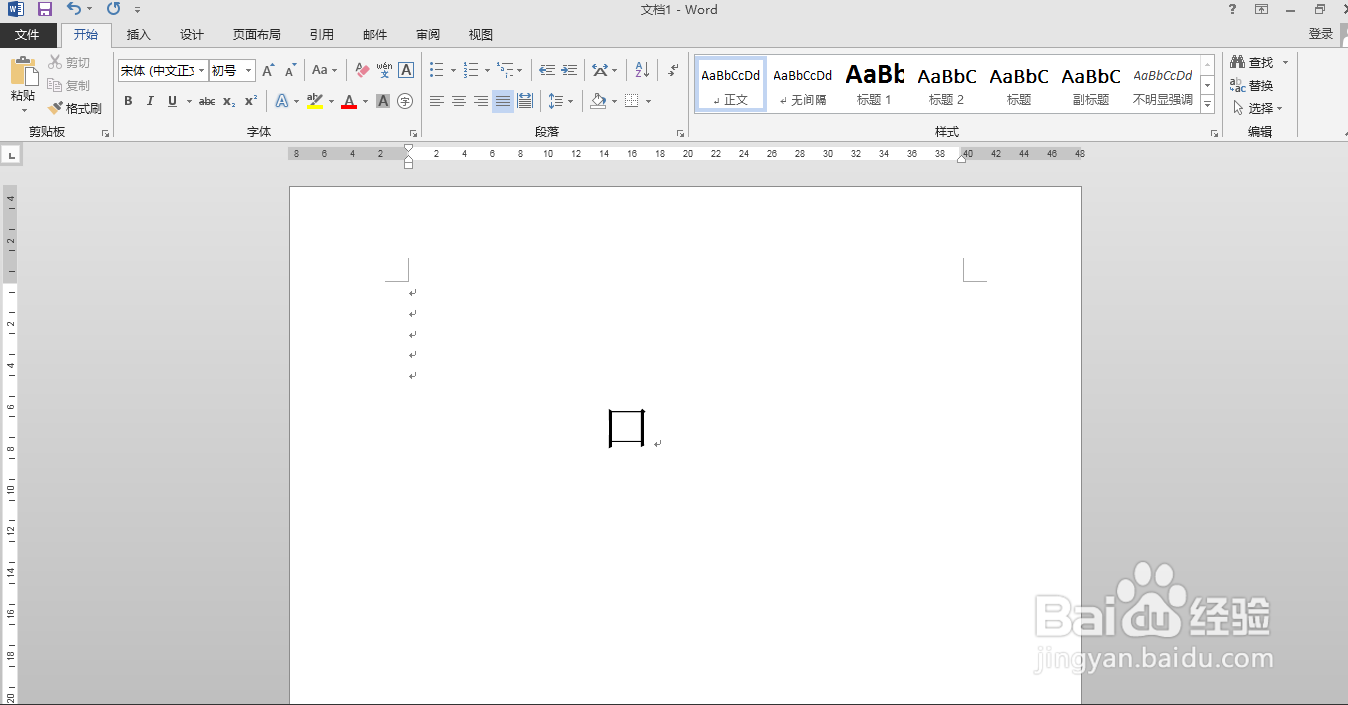Open Paragraph dialog launcher in 段落 group
The height and width of the screenshot is (705, 1348).
coord(681,133)
